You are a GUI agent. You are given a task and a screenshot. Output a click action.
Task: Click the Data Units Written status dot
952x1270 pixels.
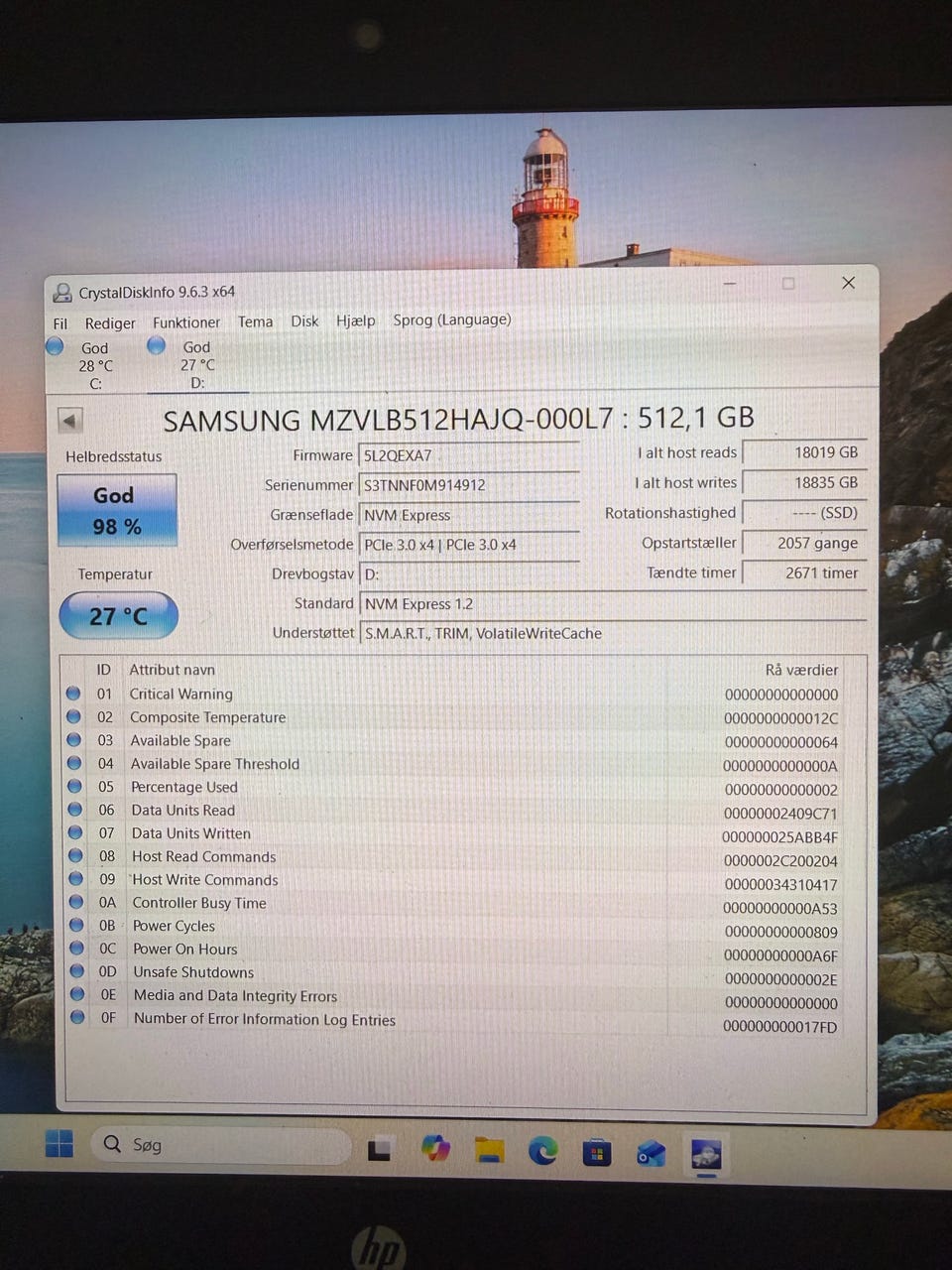click(x=75, y=832)
